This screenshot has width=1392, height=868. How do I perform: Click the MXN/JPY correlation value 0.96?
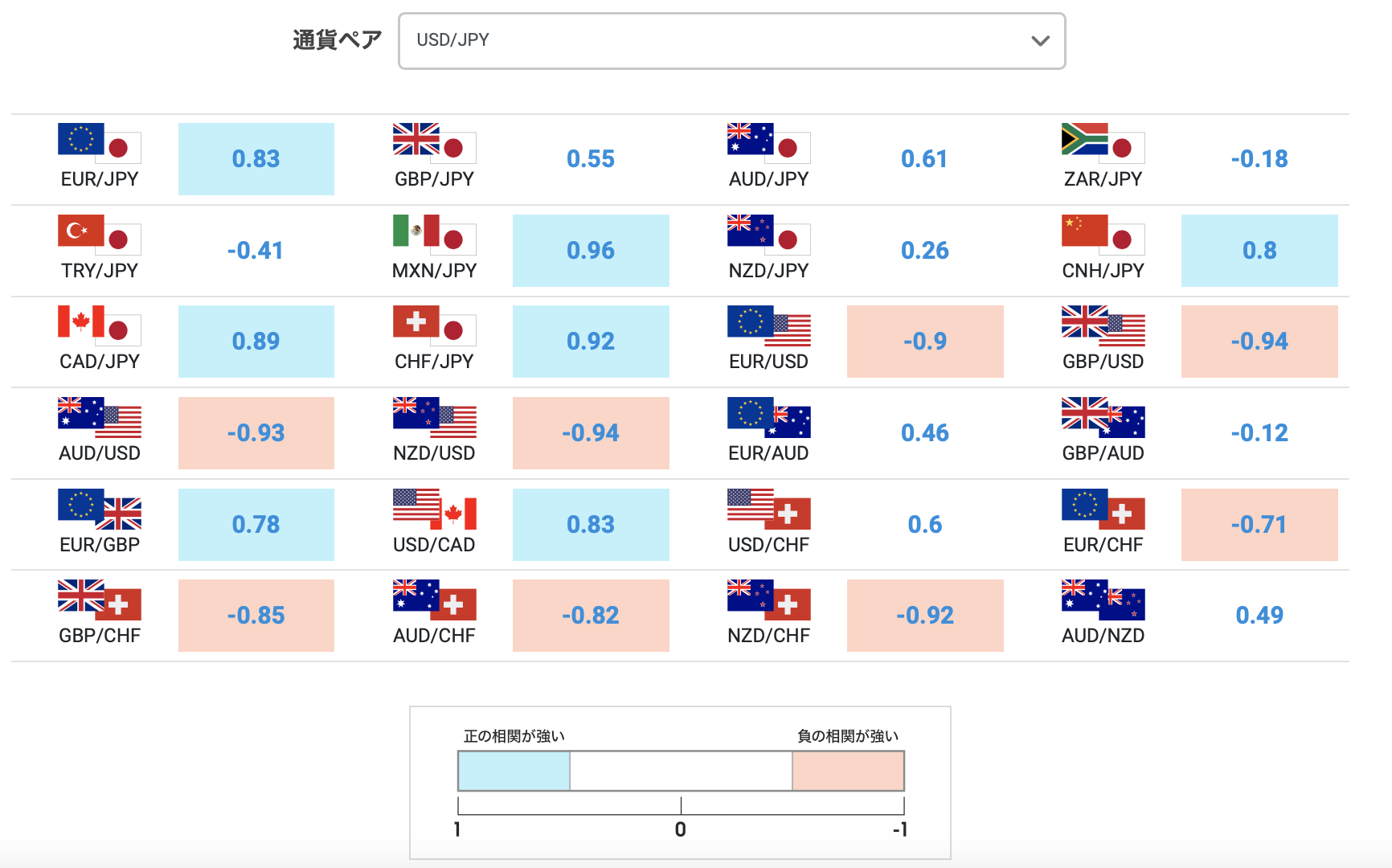(x=591, y=250)
